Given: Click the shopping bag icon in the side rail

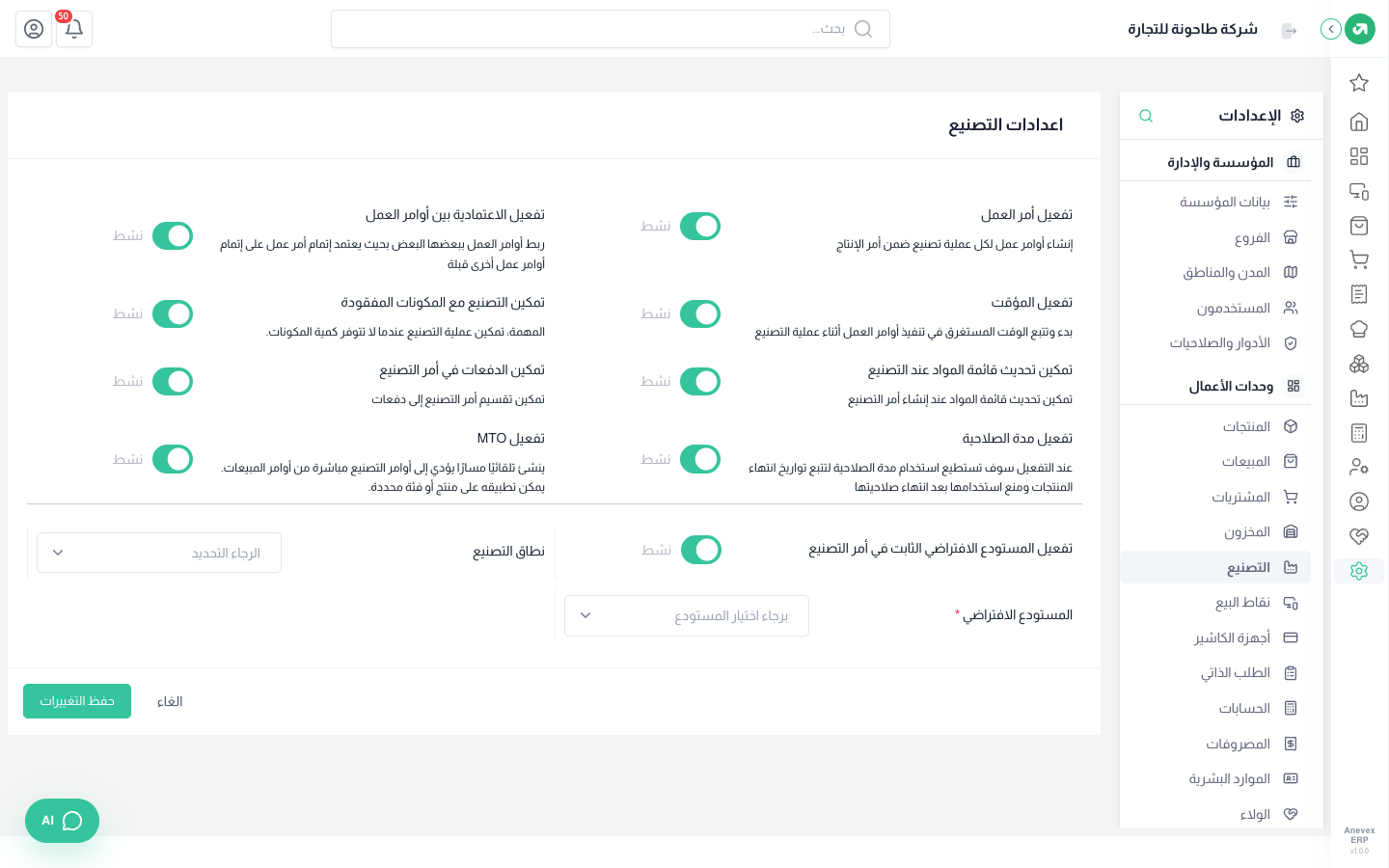Looking at the screenshot, I should 1359,226.
